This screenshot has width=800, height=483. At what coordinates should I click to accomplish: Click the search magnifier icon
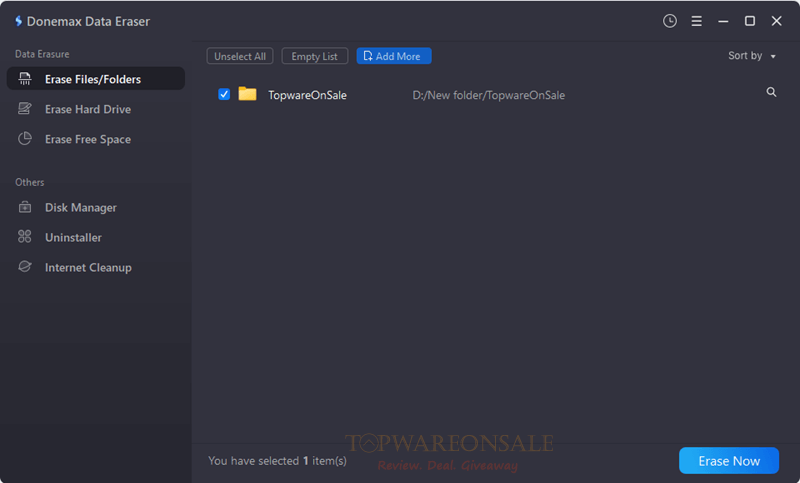[771, 92]
